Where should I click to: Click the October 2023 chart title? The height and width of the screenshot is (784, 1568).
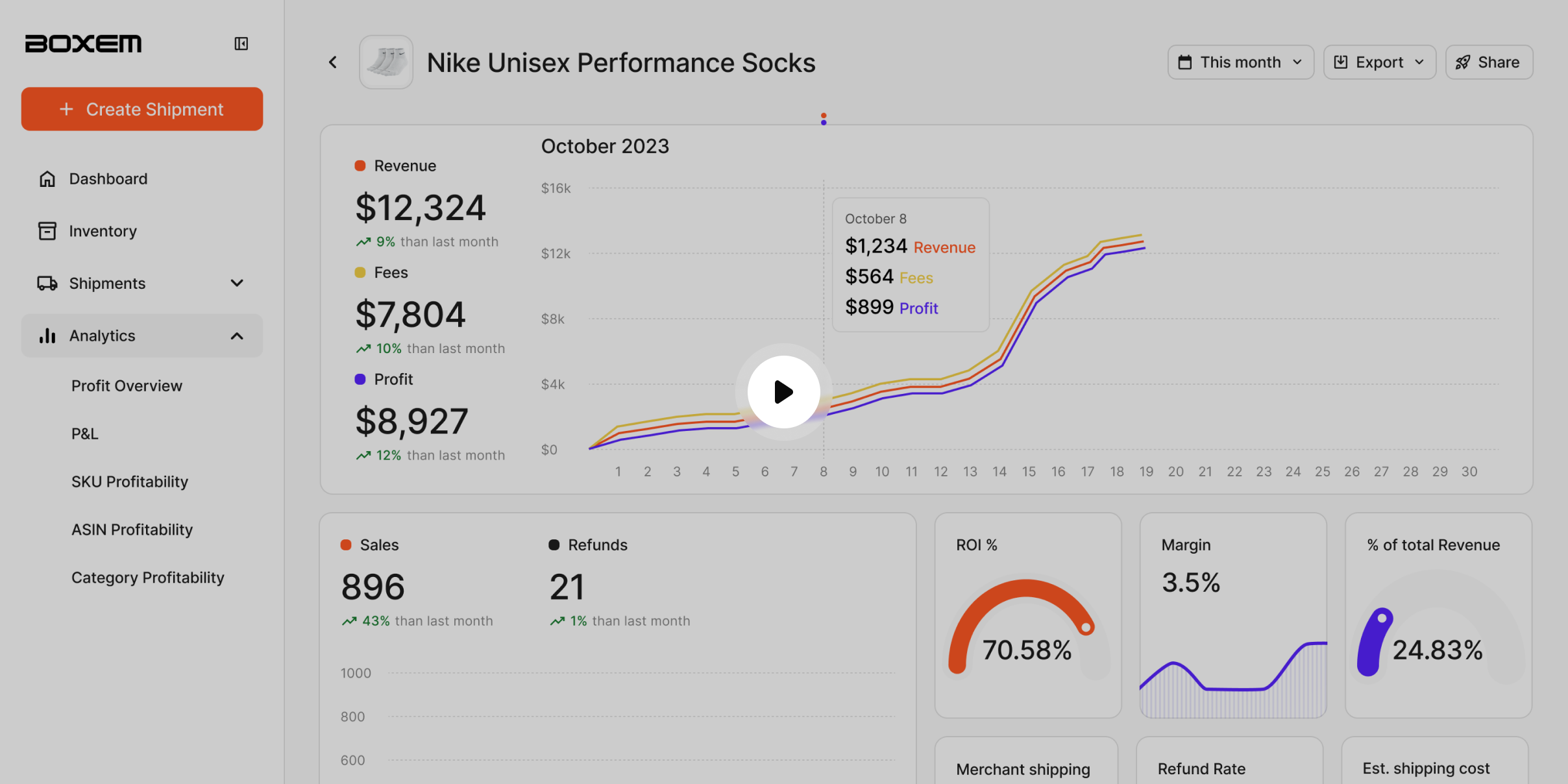pos(605,147)
